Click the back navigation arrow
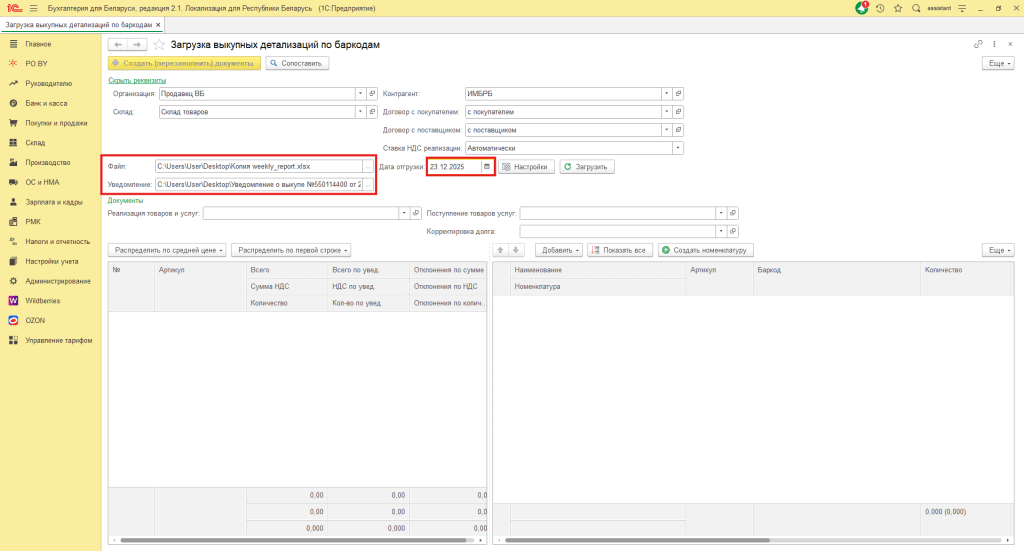 tap(117, 45)
